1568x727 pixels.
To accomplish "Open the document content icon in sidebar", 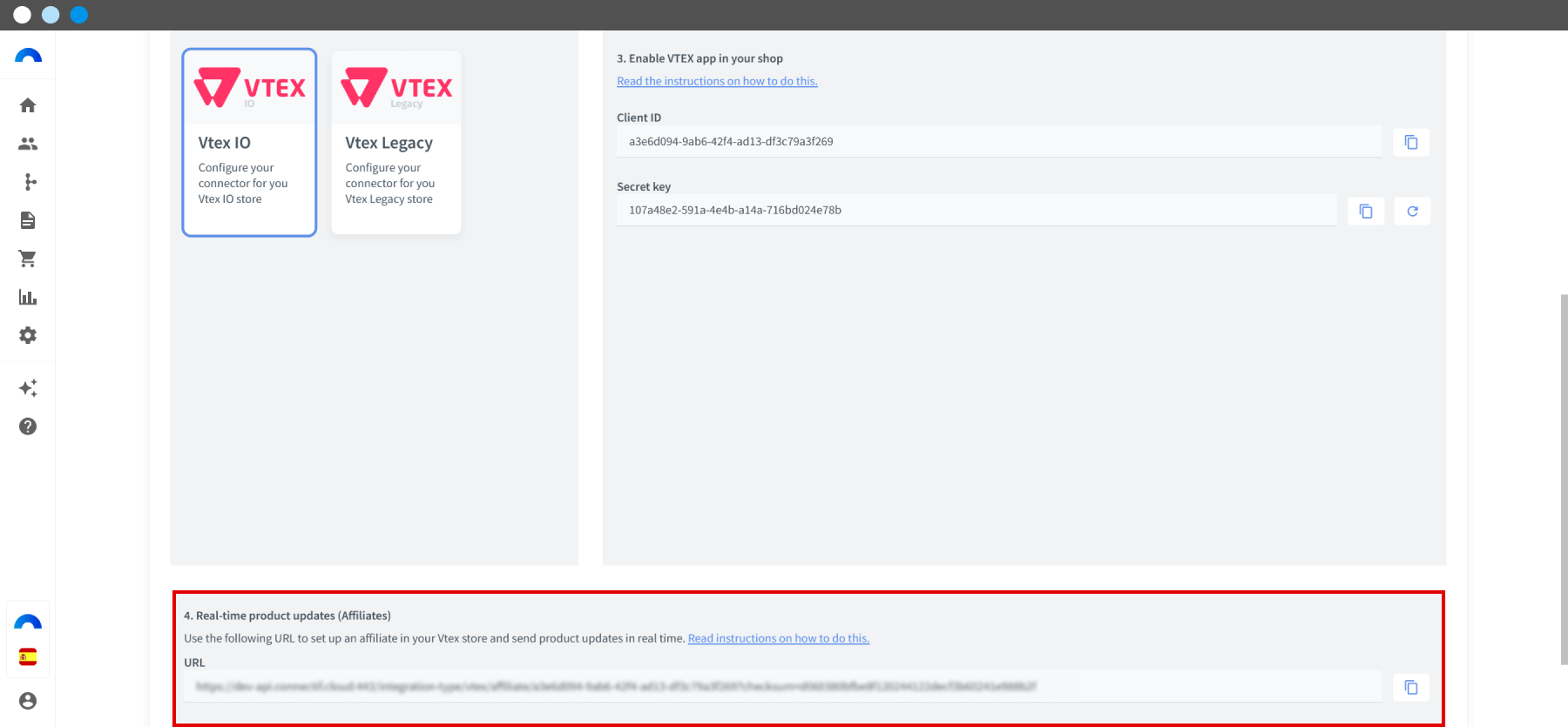I will click(28, 220).
